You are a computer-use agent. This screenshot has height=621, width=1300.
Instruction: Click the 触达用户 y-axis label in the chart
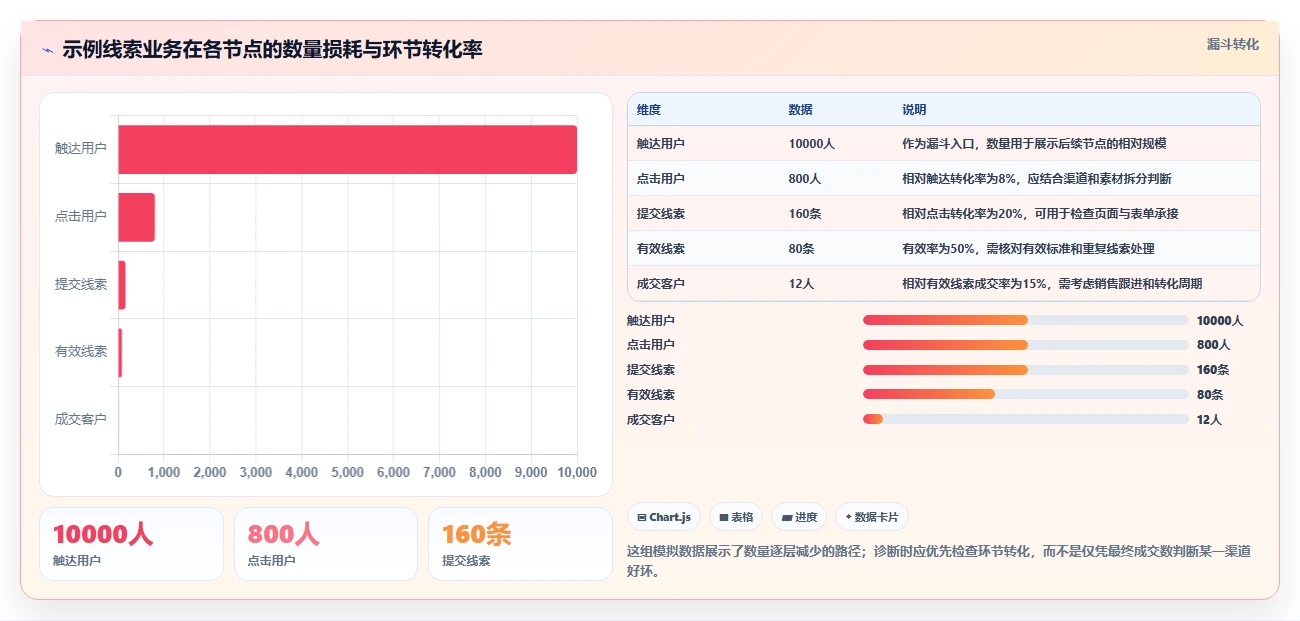(x=81, y=148)
